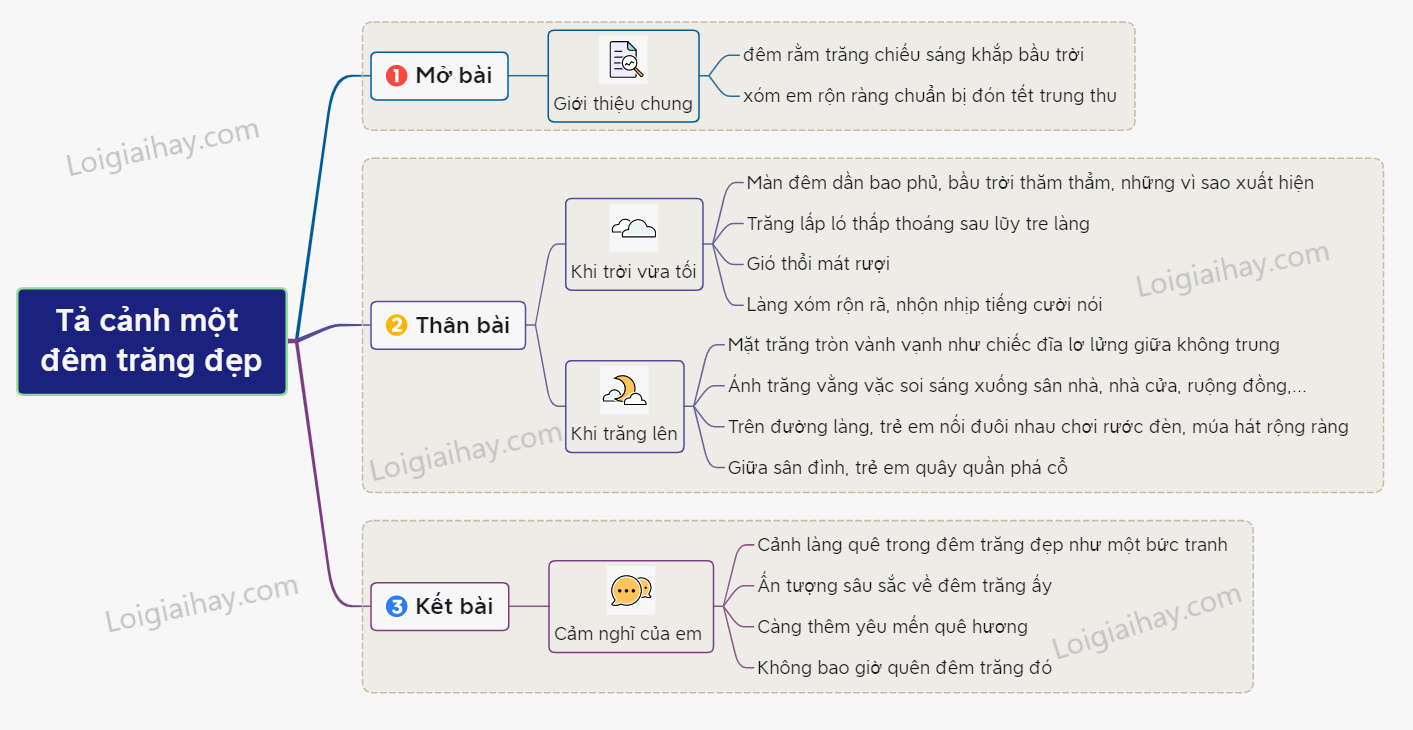Click the cloud icon above Khi trời vừa tối
The image size is (1413, 730).
click(634, 229)
